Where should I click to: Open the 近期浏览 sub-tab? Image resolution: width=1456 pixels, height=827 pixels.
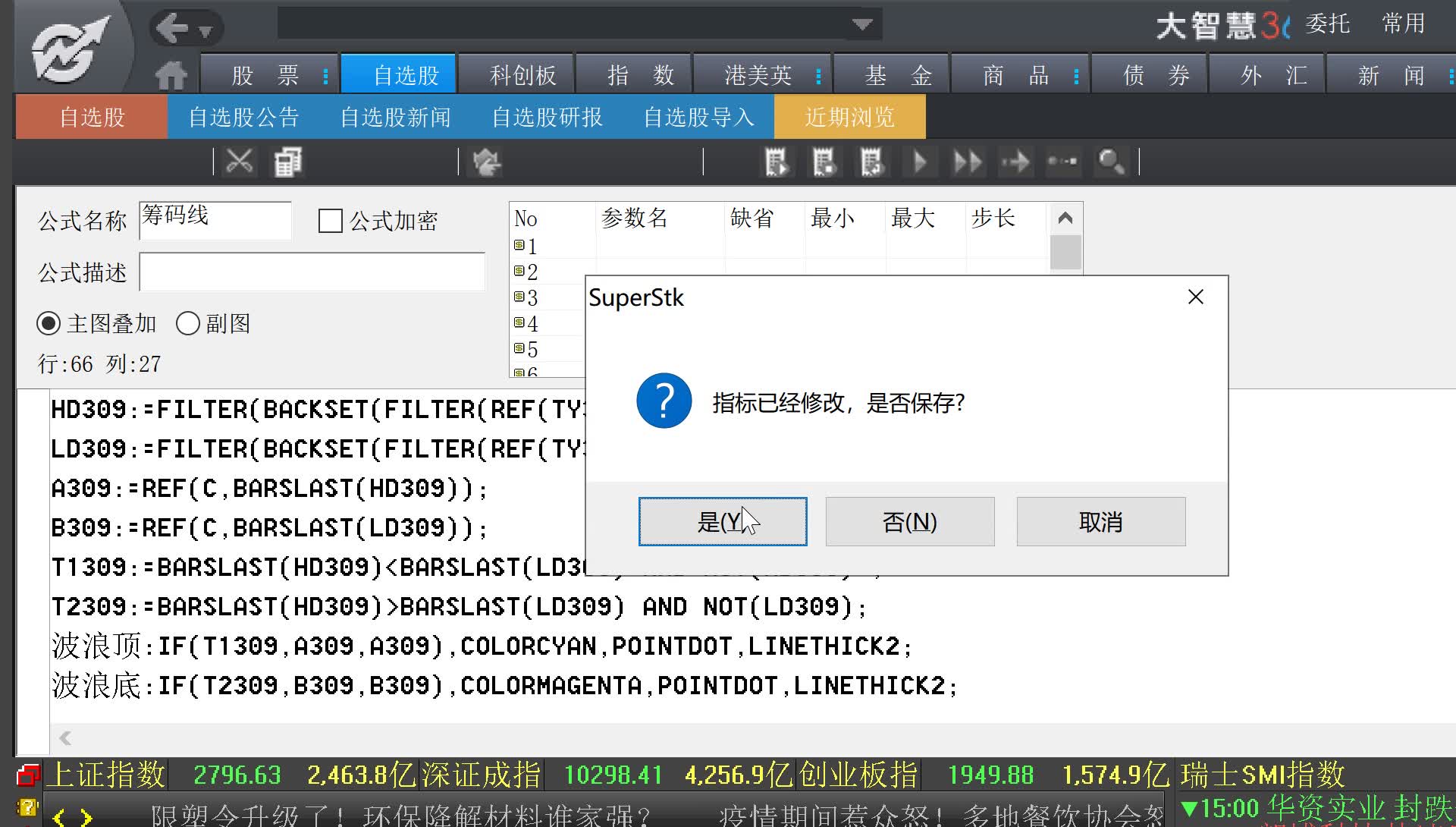850,117
